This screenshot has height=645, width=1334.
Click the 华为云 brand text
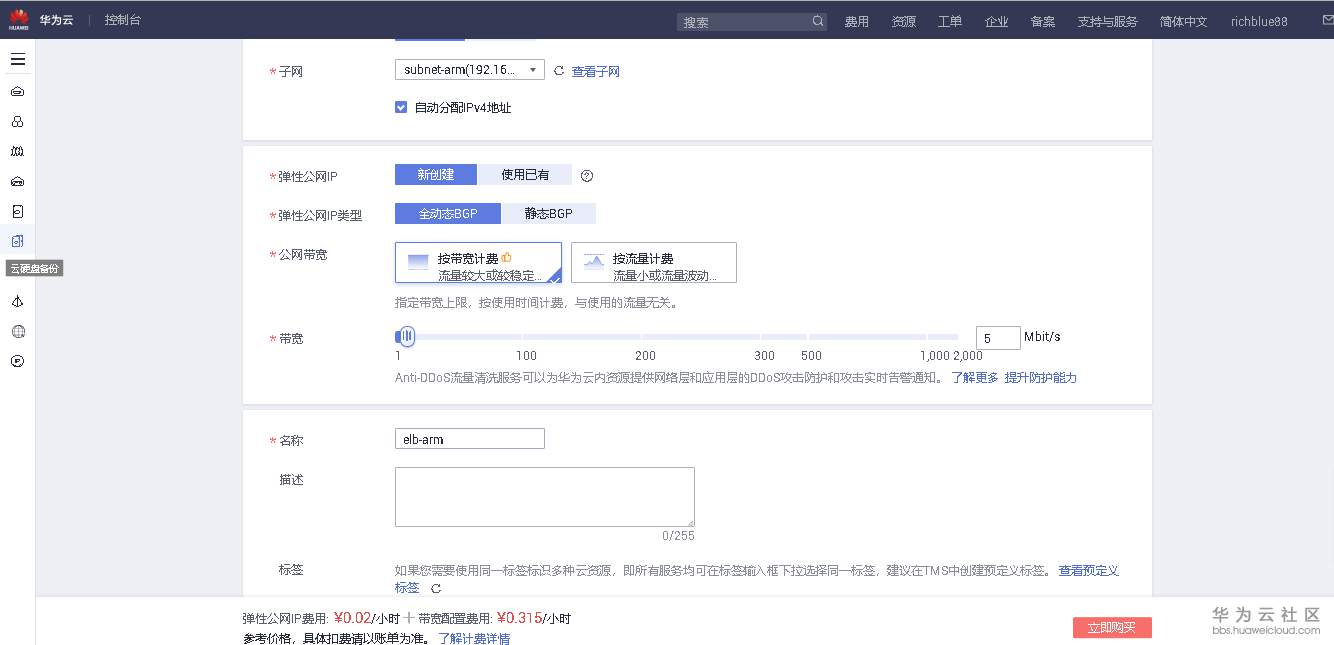click(57, 20)
